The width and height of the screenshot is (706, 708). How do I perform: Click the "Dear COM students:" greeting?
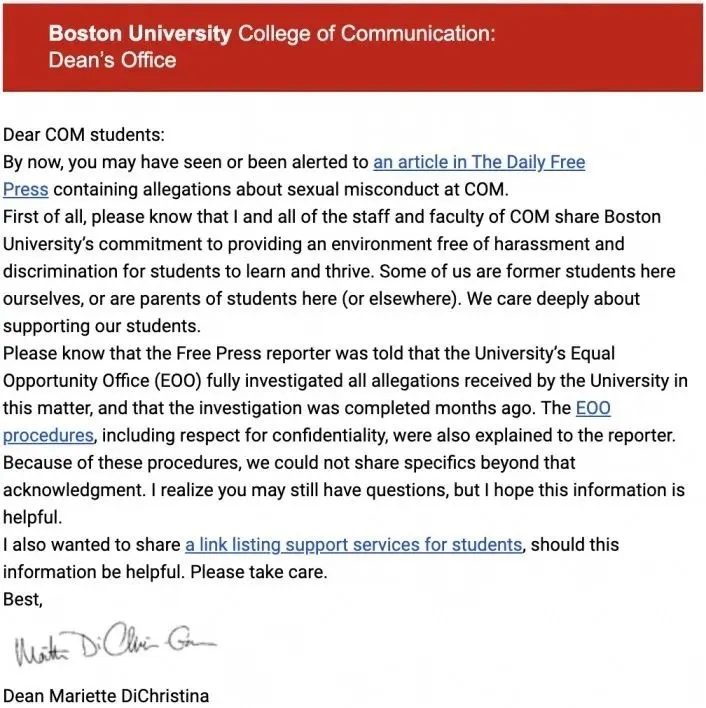83,135
